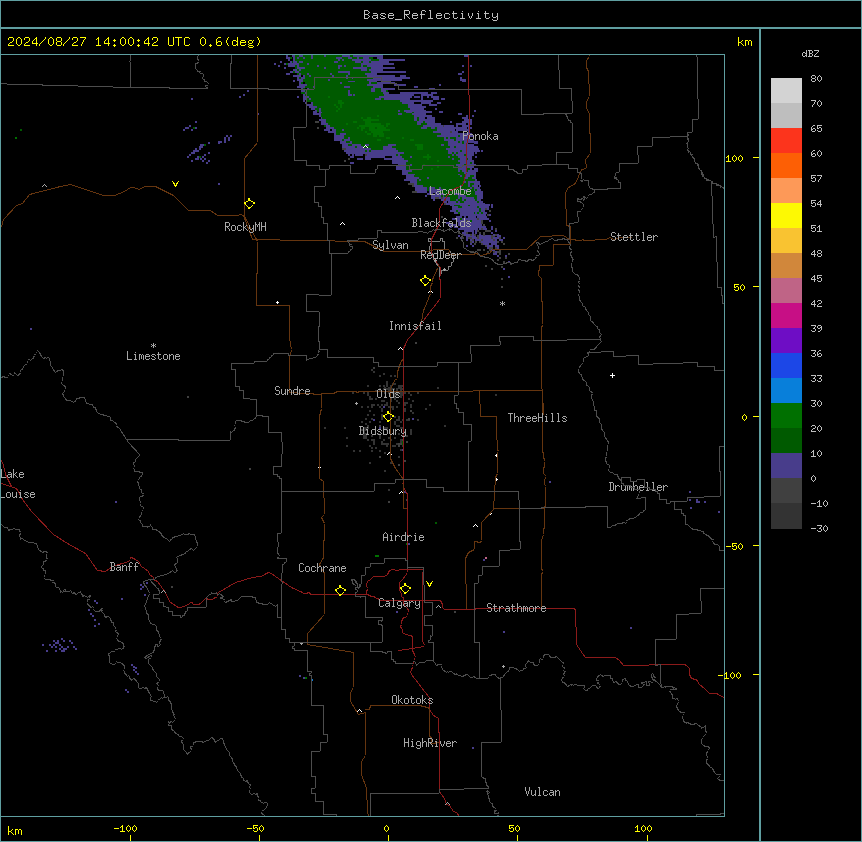Pick the bright green 20-30 dBZ swatch

[786, 416]
